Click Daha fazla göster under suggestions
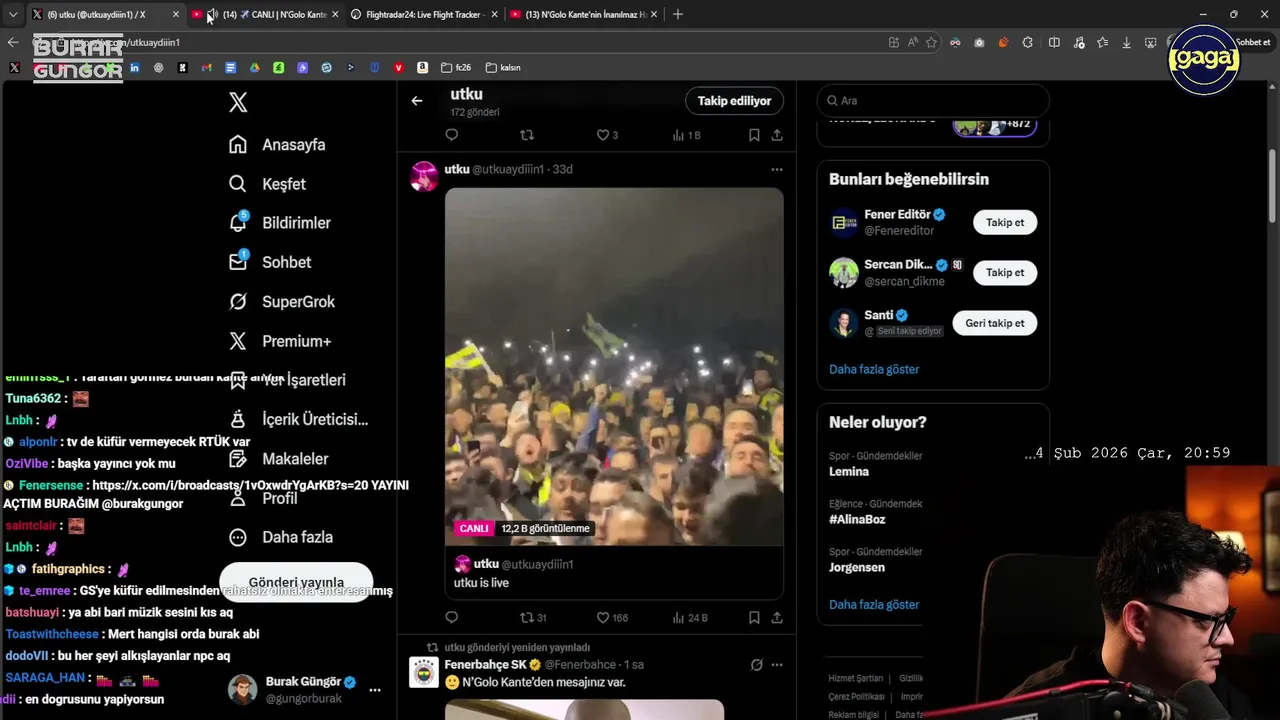1280x720 pixels. (874, 369)
